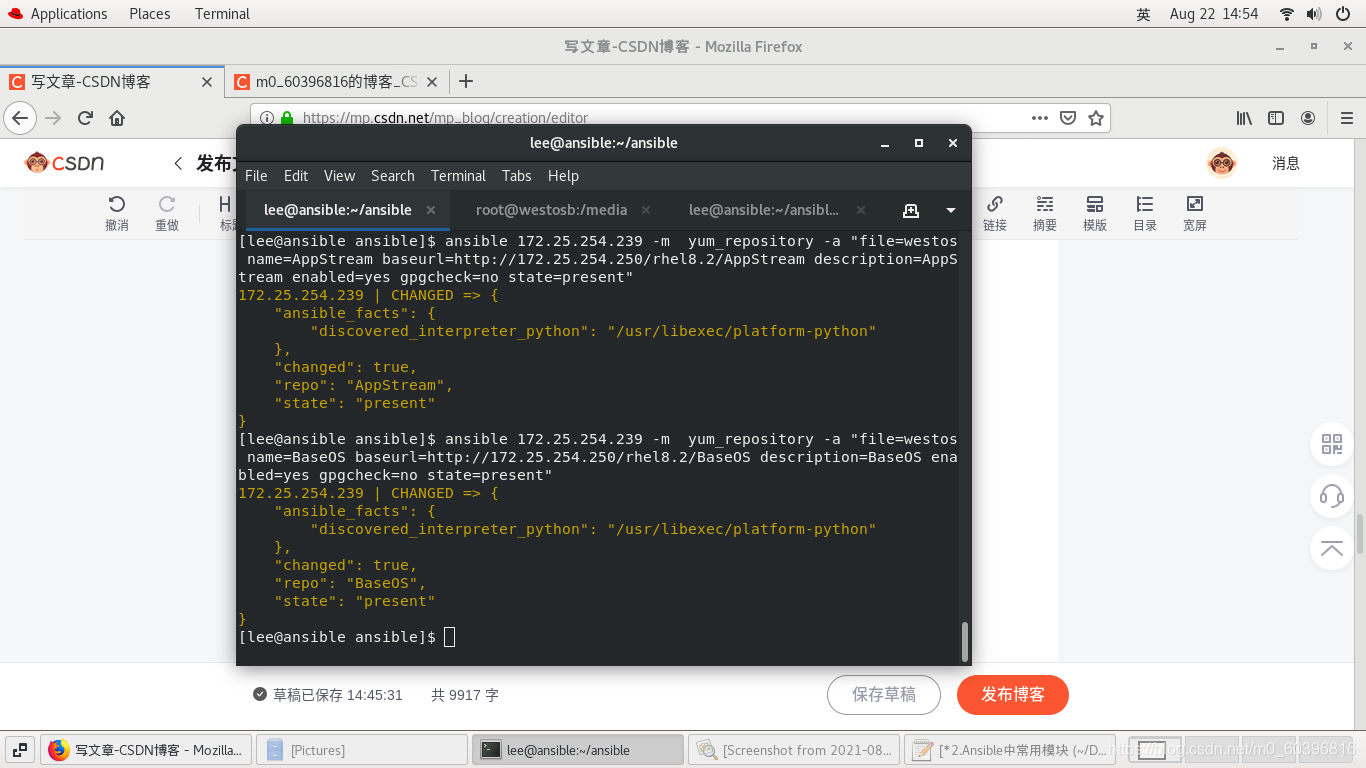Open the Aug 22 14:54 clock
The image size is (1366, 768).
point(1214,14)
